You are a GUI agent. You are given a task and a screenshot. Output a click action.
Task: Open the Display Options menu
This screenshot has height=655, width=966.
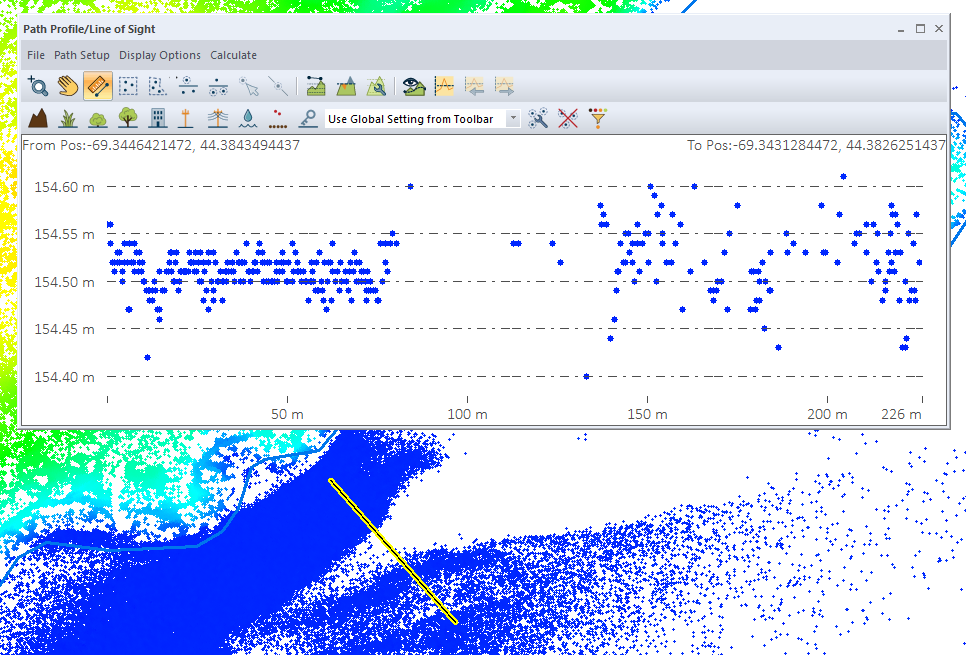160,55
